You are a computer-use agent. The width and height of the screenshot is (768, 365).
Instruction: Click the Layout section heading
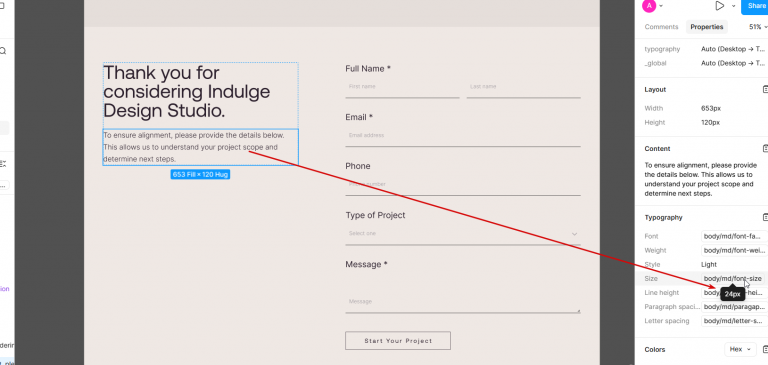pos(655,90)
